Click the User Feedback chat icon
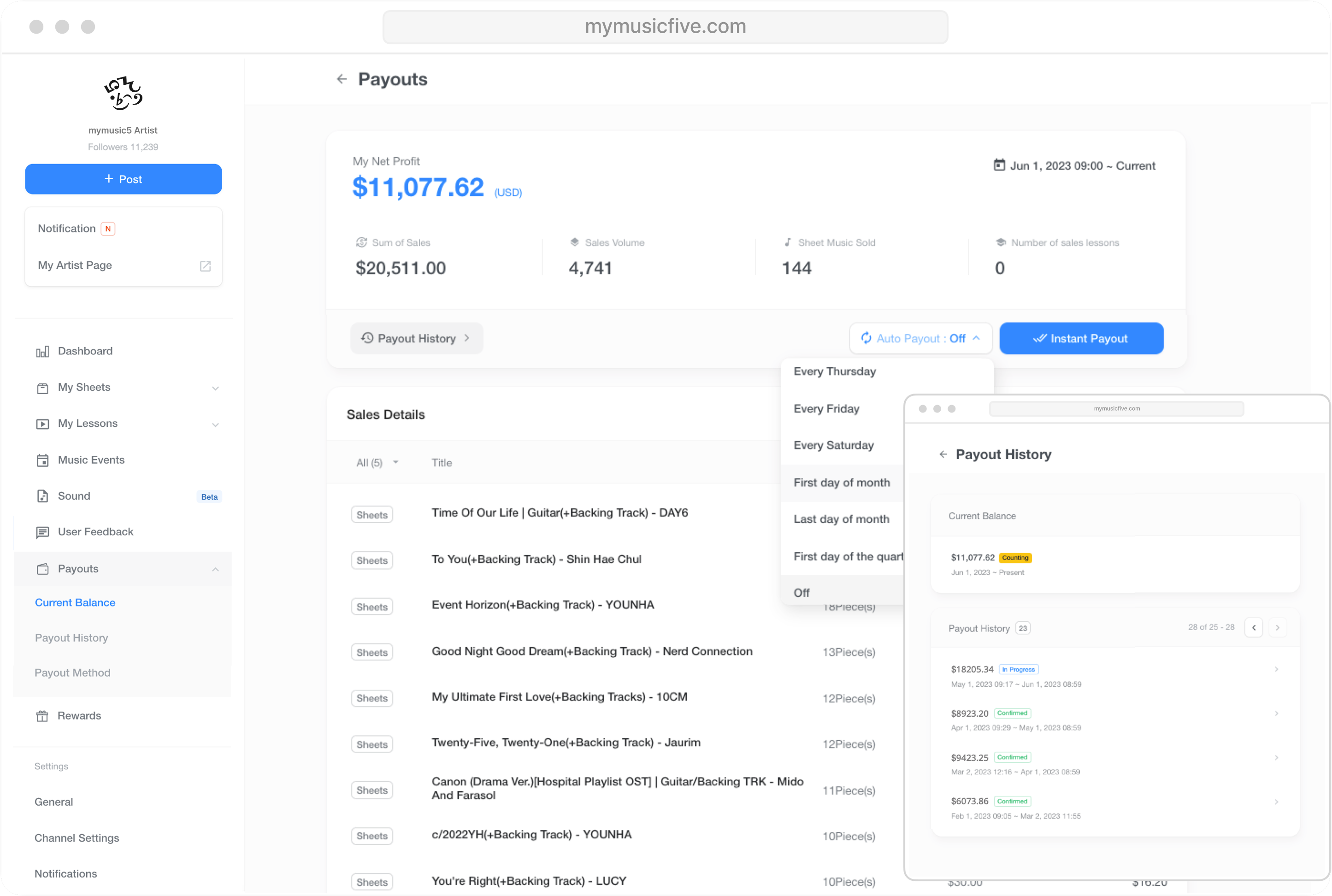Screen dimensions: 1332x896 pyautogui.click(x=42, y=532)
